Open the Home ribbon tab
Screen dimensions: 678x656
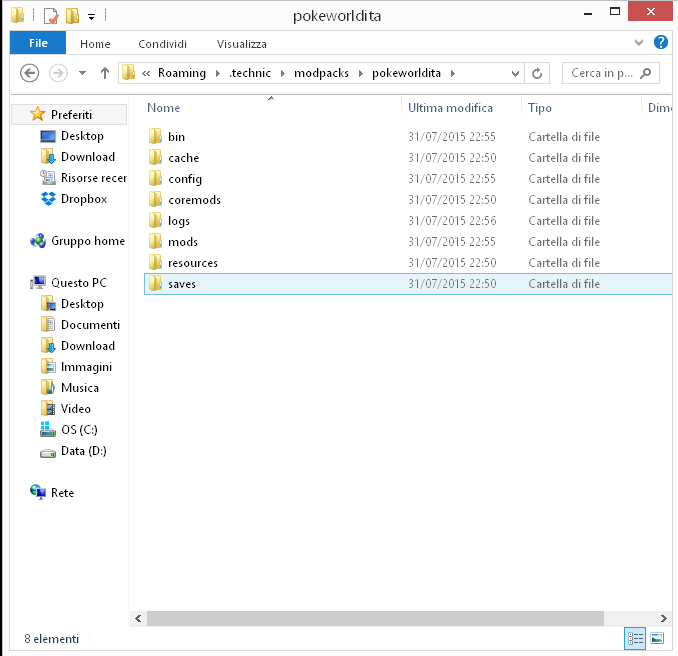pyautogui.click(x=95, y=44)
